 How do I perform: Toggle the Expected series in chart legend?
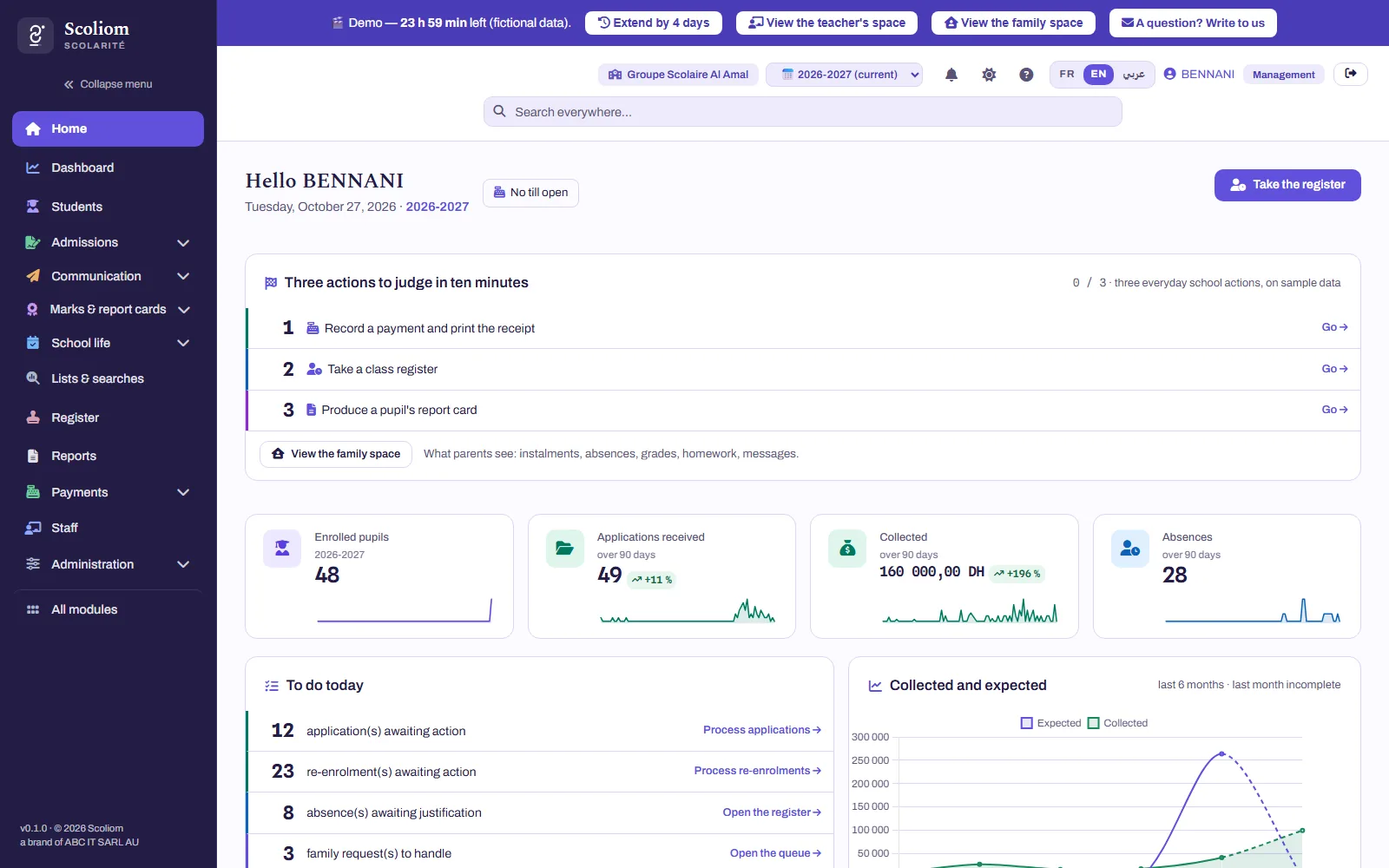[x=1051, y=723]
